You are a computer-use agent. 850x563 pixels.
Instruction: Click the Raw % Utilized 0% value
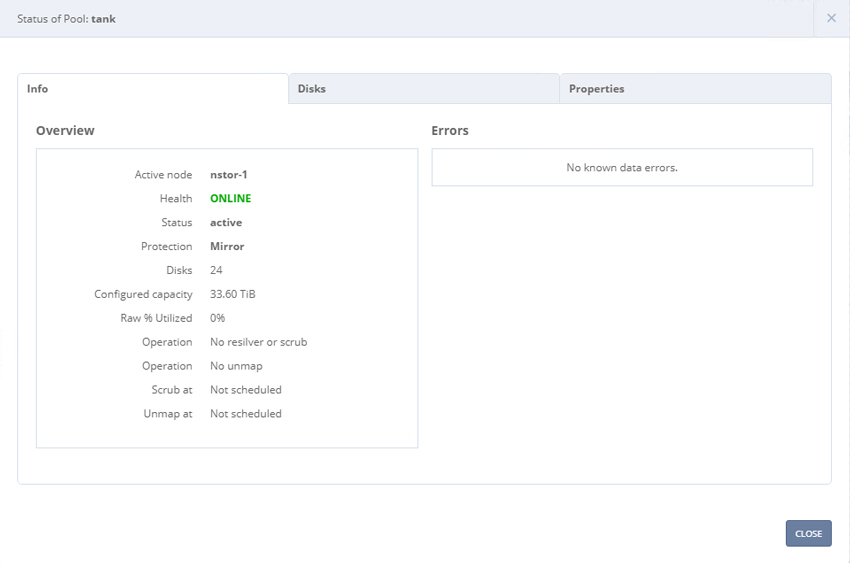tap(217, 318)
